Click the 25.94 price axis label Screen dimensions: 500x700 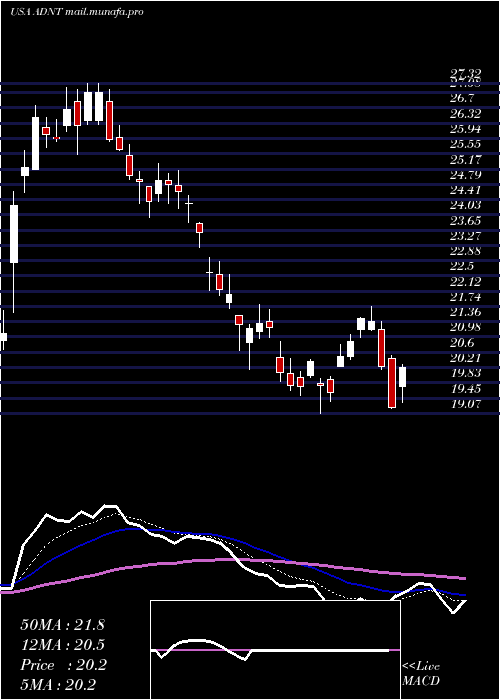tap(465, 129)
